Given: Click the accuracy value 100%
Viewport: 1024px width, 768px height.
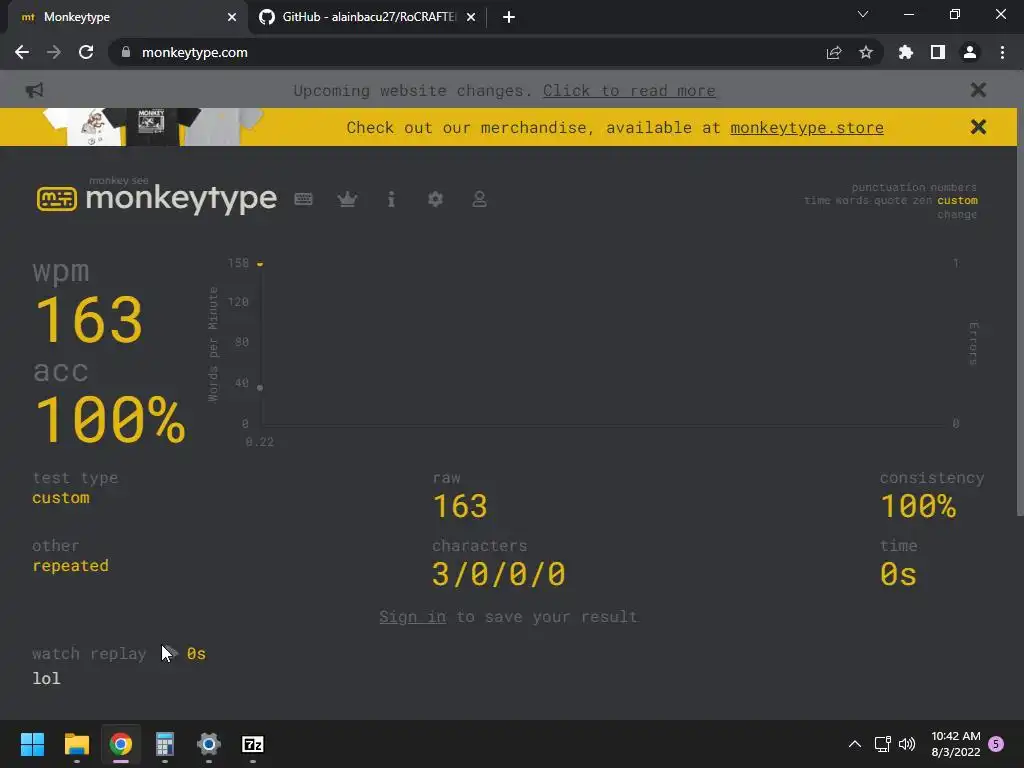Looking at the screenshot, I should (110, 419).
